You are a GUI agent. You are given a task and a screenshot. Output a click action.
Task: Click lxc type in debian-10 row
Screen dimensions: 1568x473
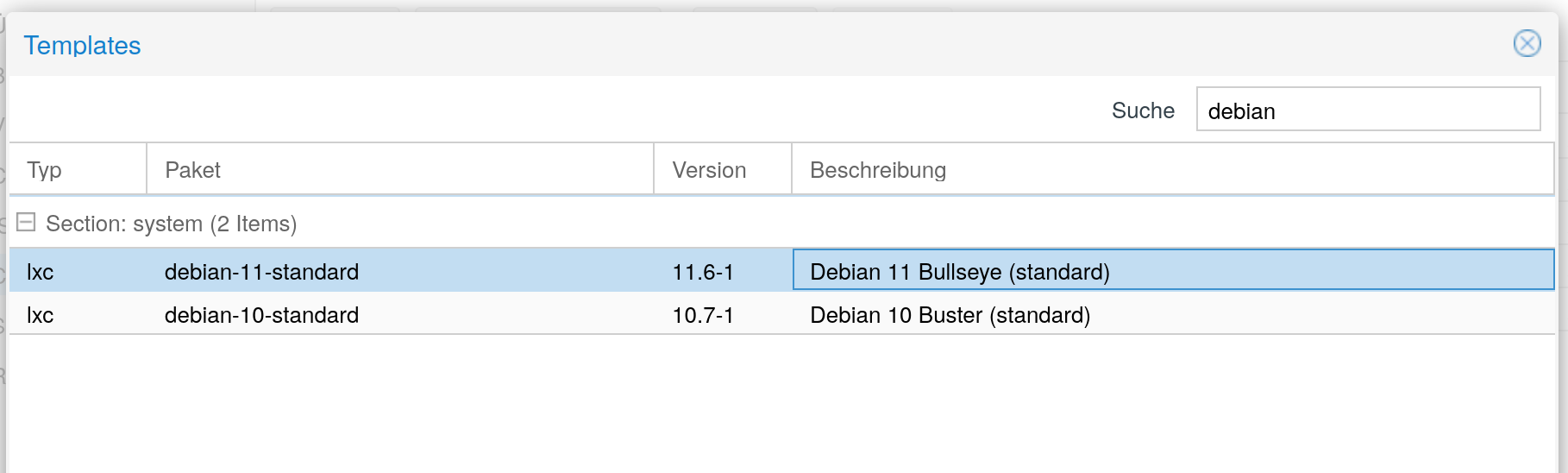tap(41, 315)
